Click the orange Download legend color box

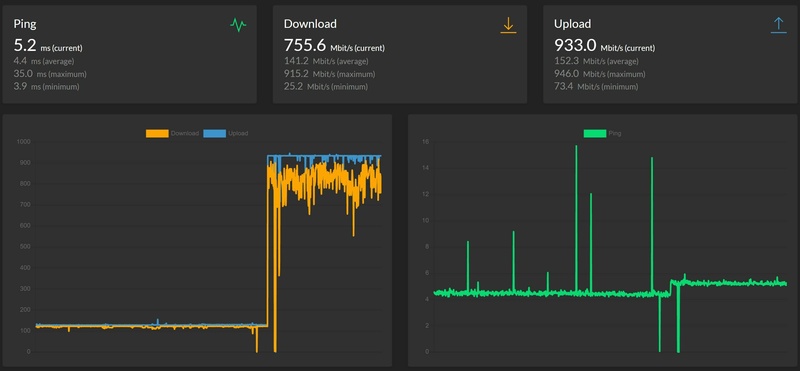click(157, 133)
